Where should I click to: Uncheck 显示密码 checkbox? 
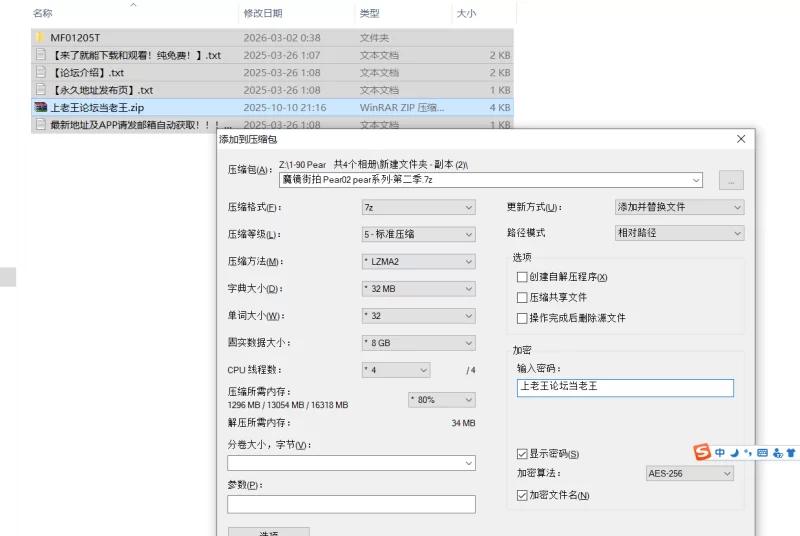point(522,454)
